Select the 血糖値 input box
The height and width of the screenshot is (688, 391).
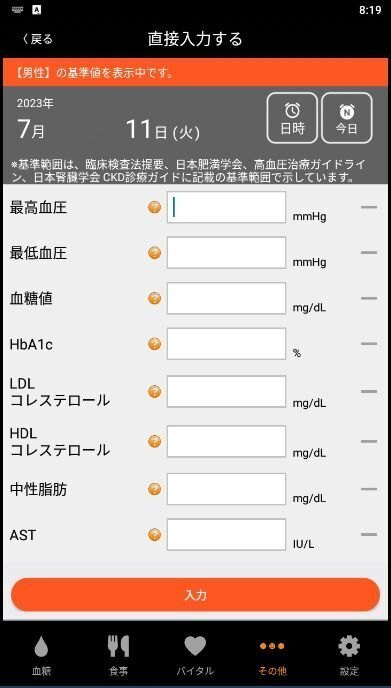click(226, 298)
